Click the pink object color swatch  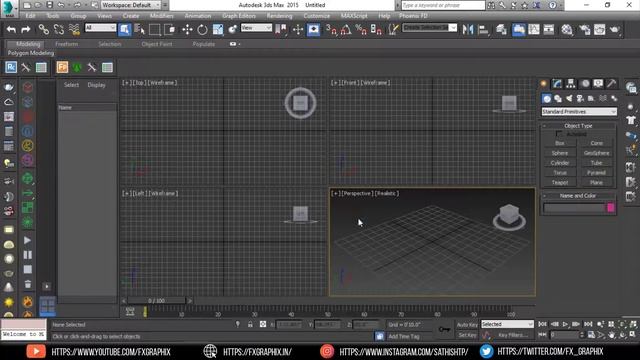click(611, 208)
